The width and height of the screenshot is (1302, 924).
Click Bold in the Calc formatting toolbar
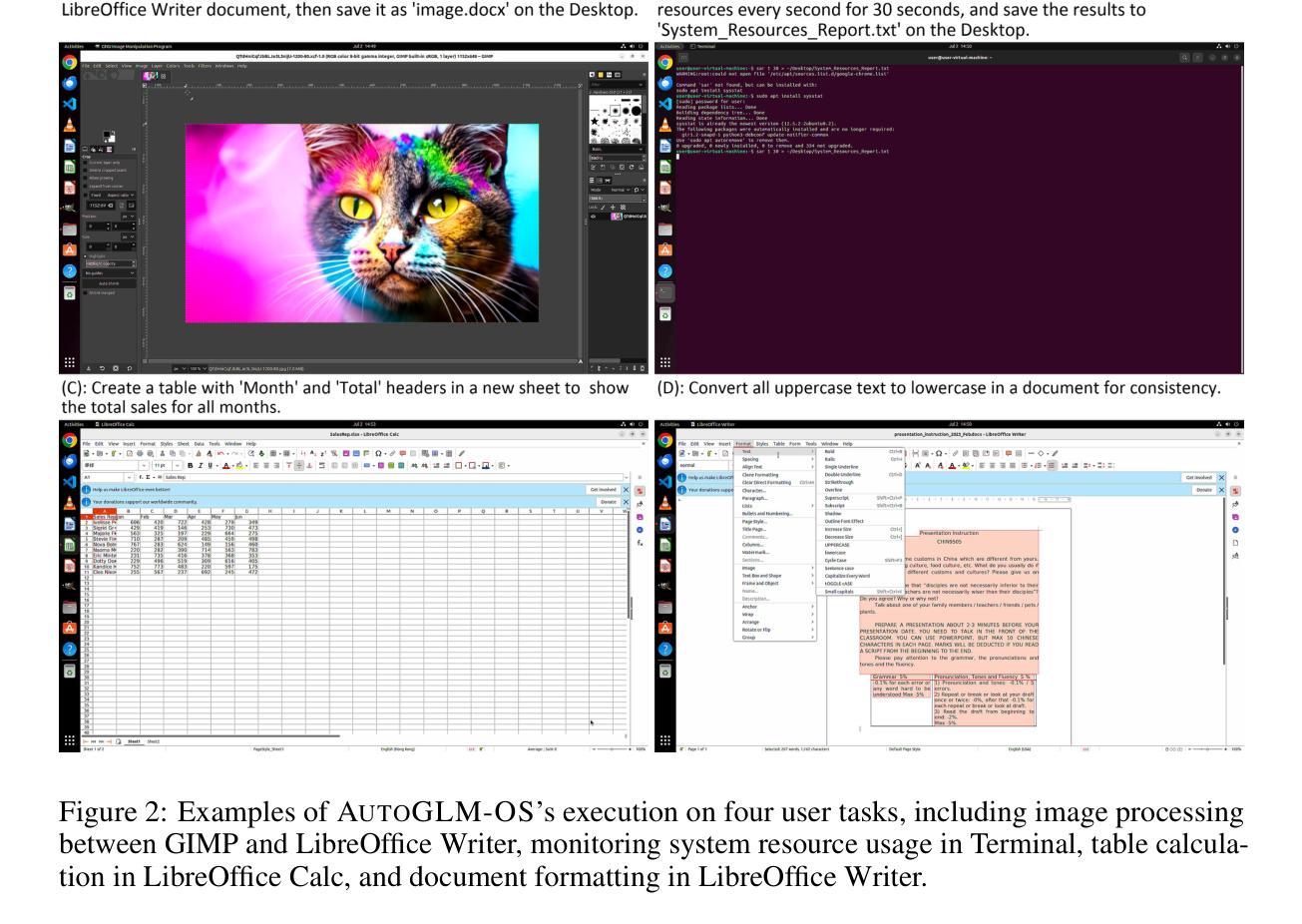[191, 465]
